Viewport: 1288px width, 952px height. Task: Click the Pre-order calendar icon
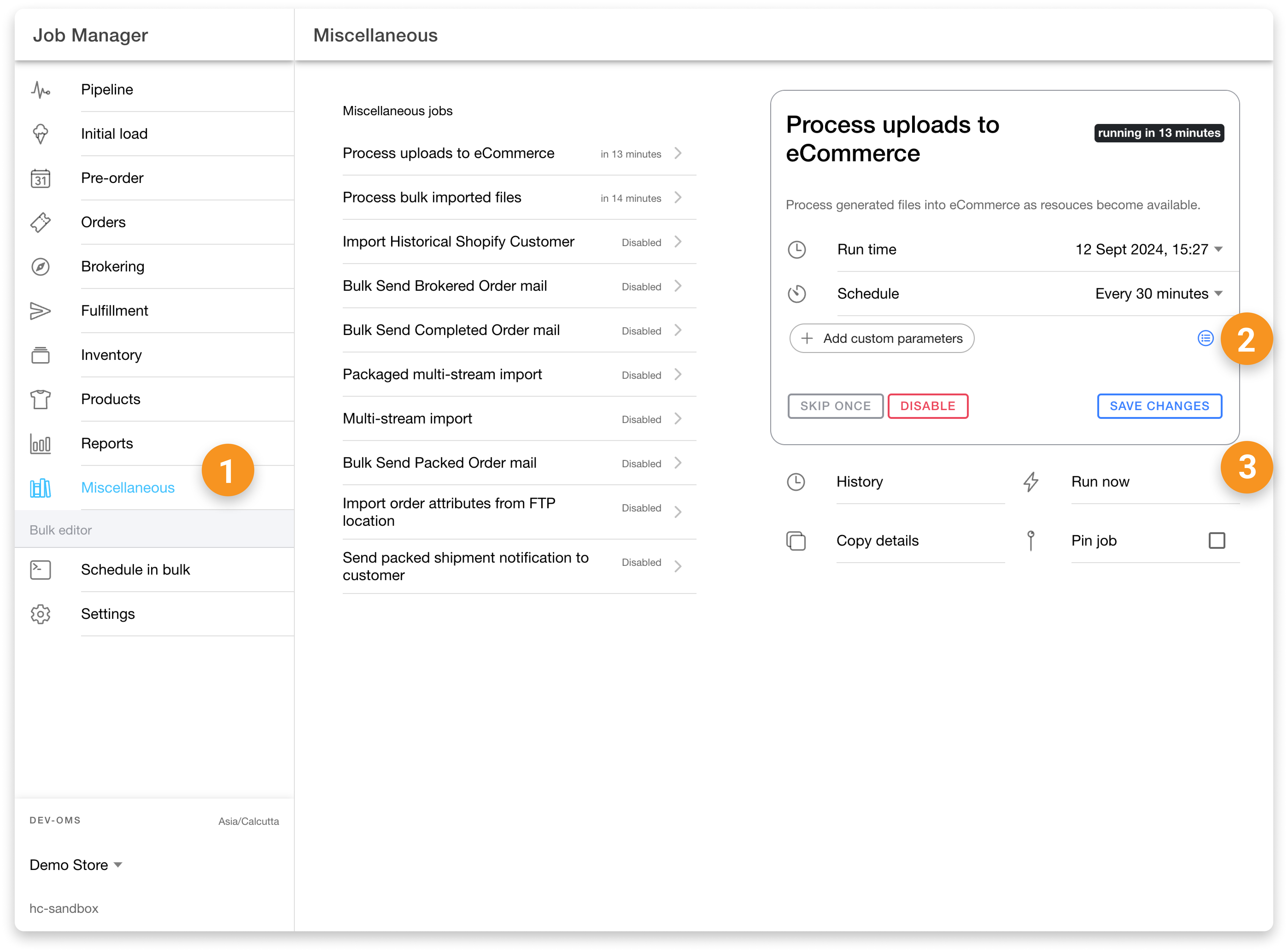point(40,179)
